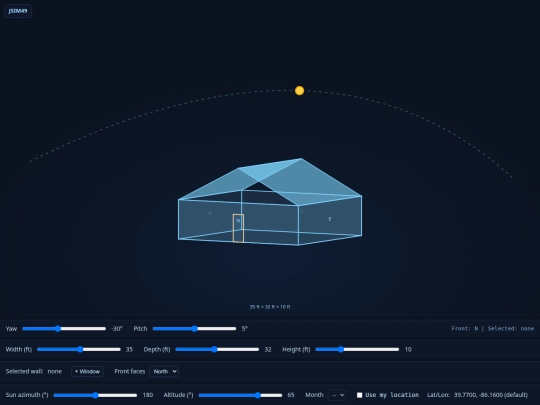The height and width of the screenshot is (405, 540).
Task: Adjust the Depth (ft) slider
Action: tap(217, 349)
